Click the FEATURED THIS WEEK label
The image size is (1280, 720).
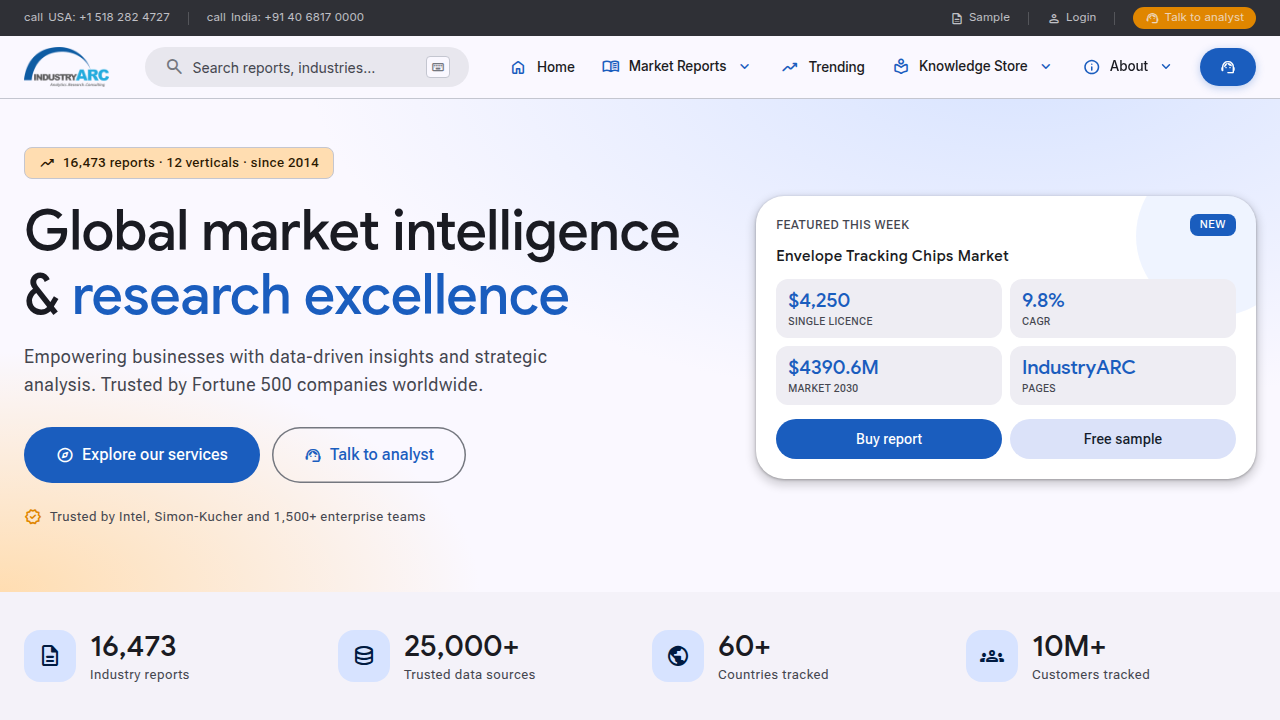[843, 225]
